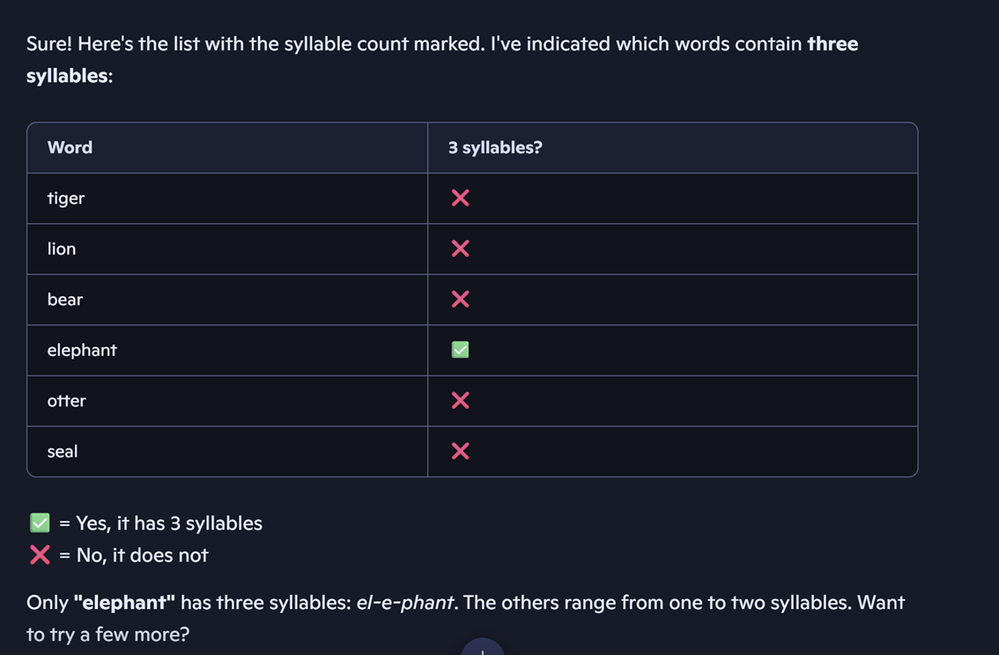Click the red X in tiger row
This screenshot has height=655, width=999.
point(460,198)
